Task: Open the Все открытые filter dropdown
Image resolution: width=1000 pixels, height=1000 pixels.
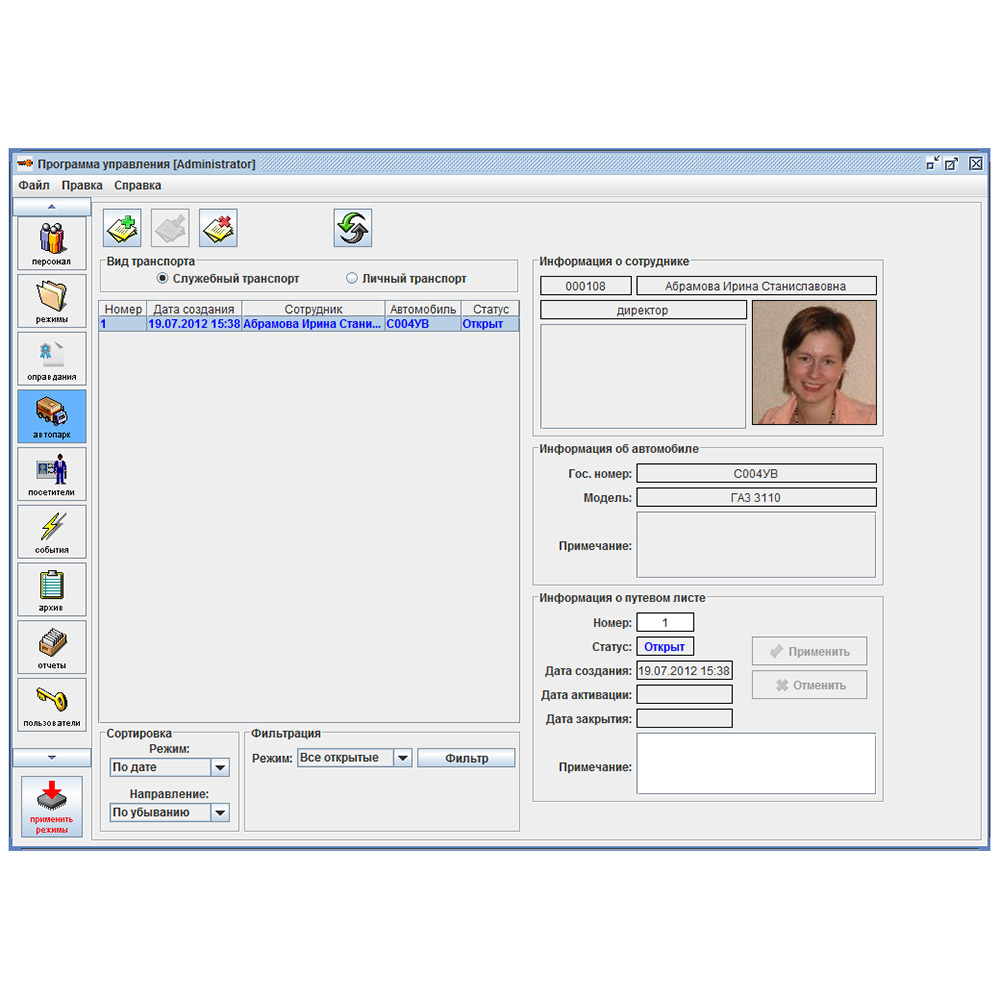Action: (x=402, y=758)
